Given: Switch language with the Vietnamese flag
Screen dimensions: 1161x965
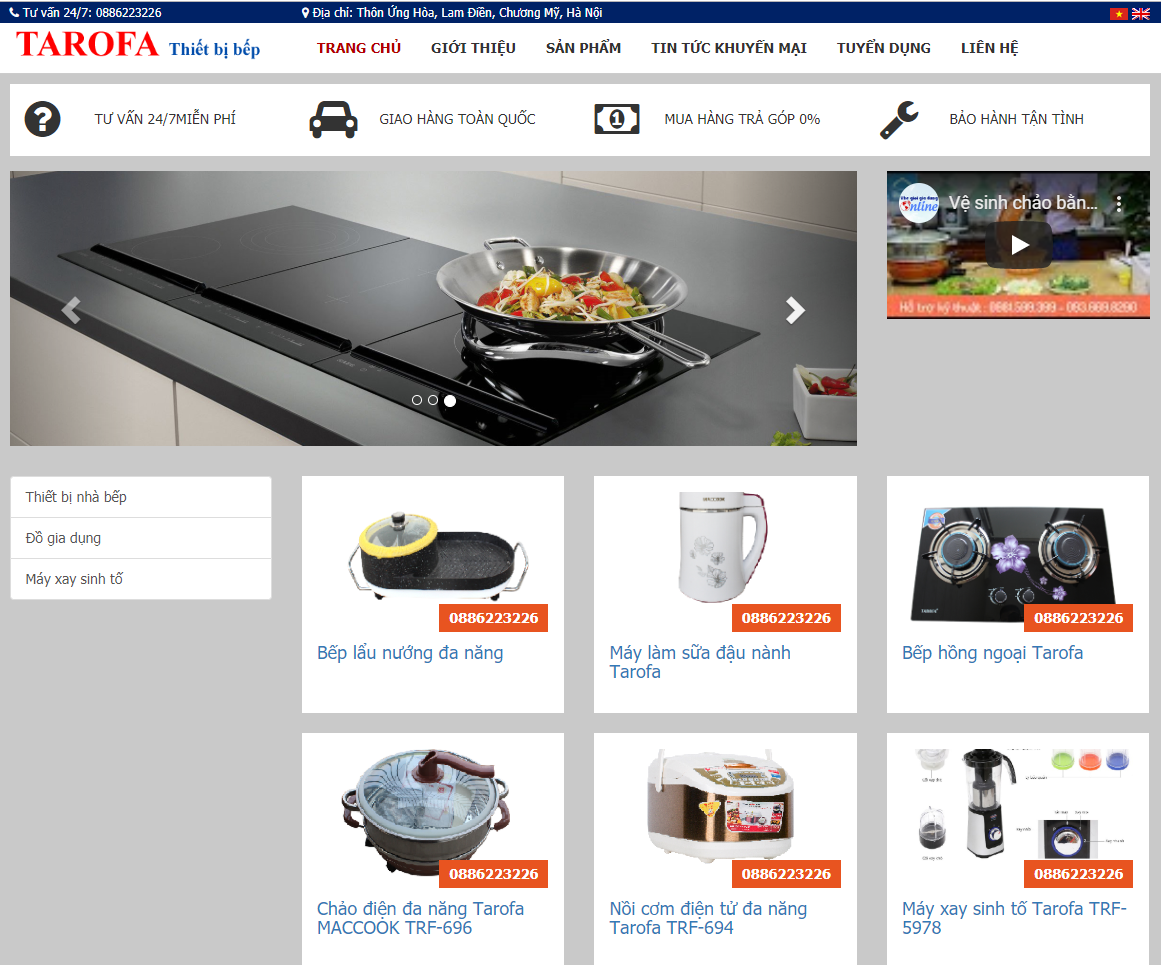Looking at the screenshot, I should (1118, 13).
